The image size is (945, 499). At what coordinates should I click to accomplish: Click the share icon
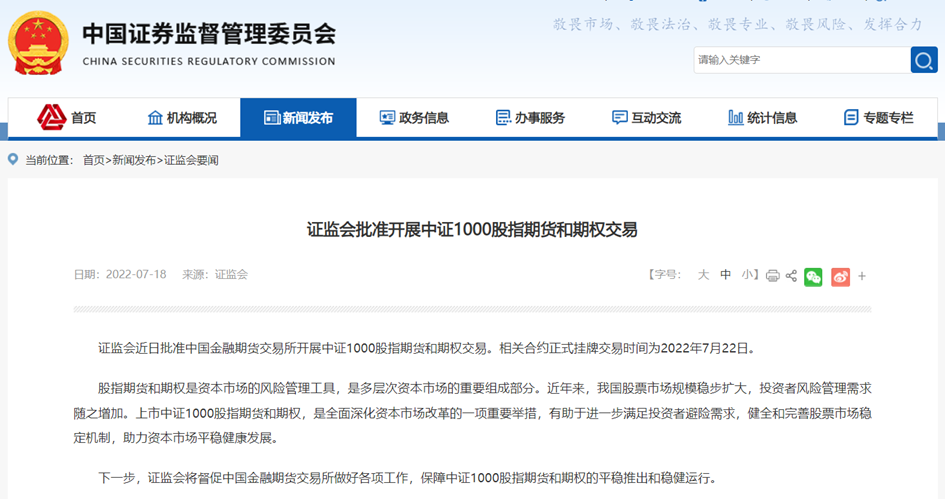[791, 276]
